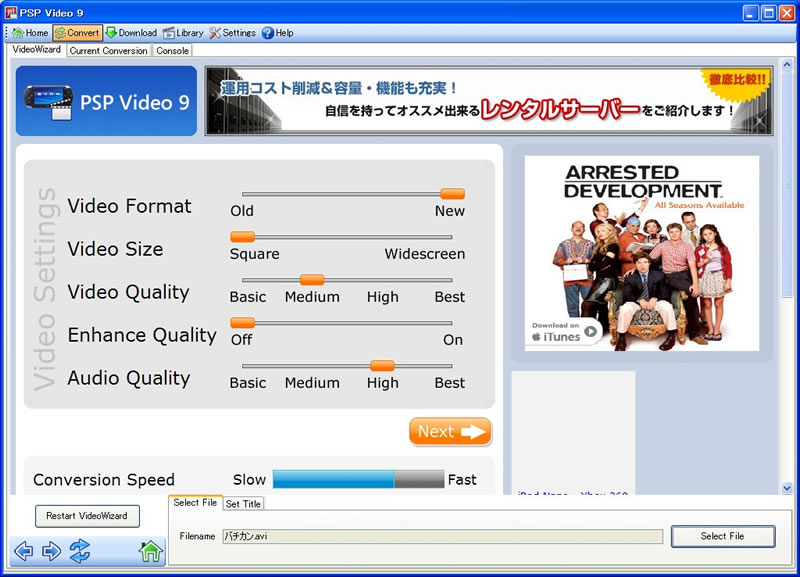Open the Library section
The width and height of the screenshot is (800, 577).
pos(183,33)
